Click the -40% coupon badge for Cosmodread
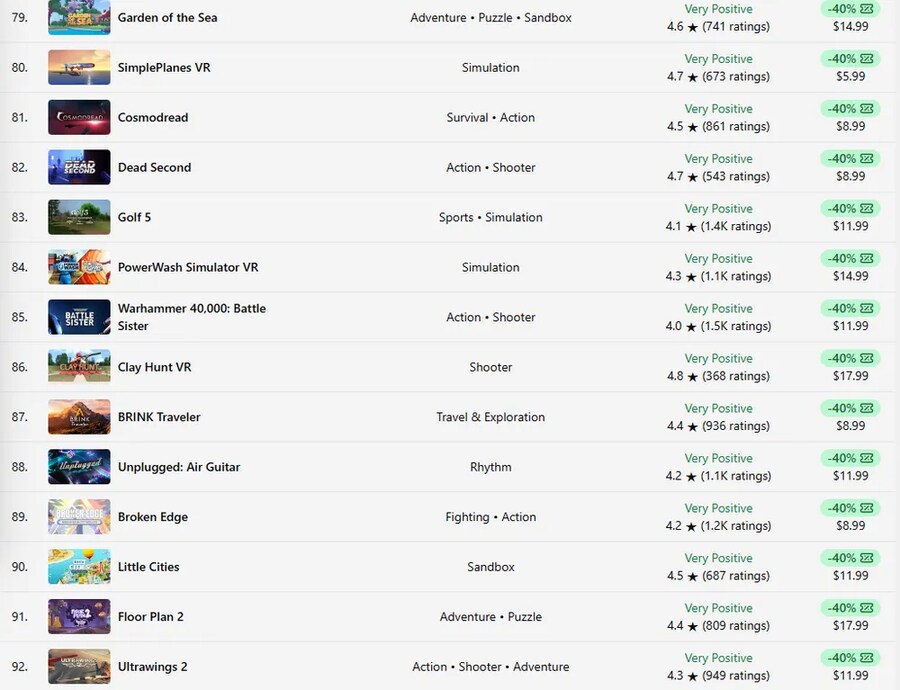The image size is (900, 690). [850, 108]
